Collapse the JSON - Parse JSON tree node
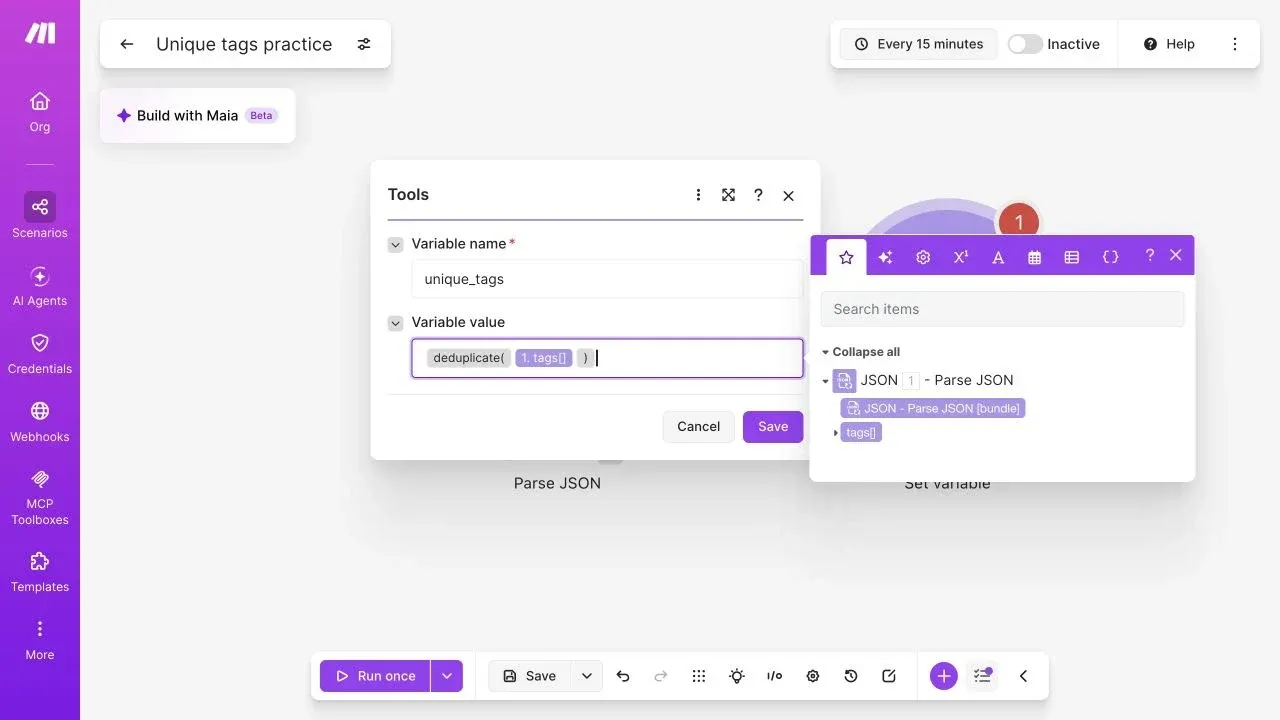1280x720 pixels. tap(826, 381)
